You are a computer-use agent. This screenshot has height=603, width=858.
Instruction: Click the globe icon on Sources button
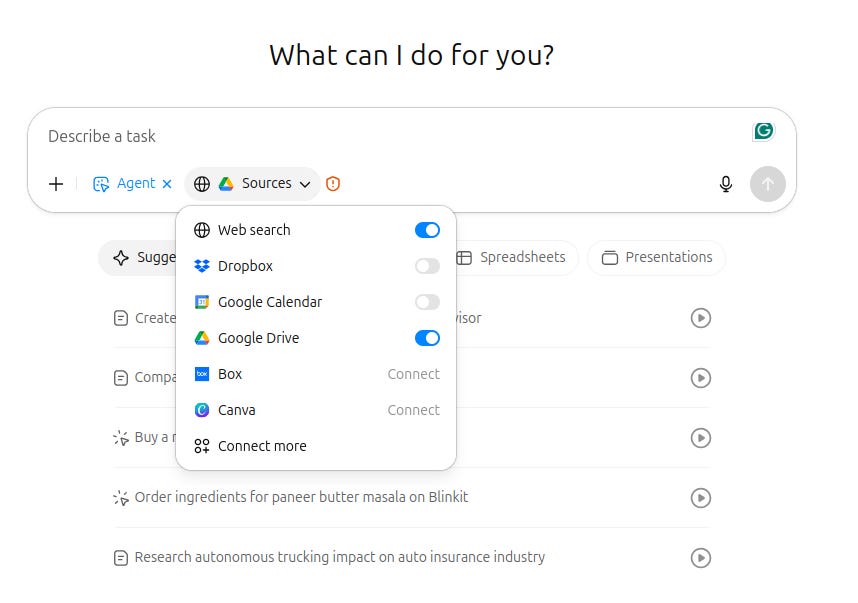click(202, 184)
